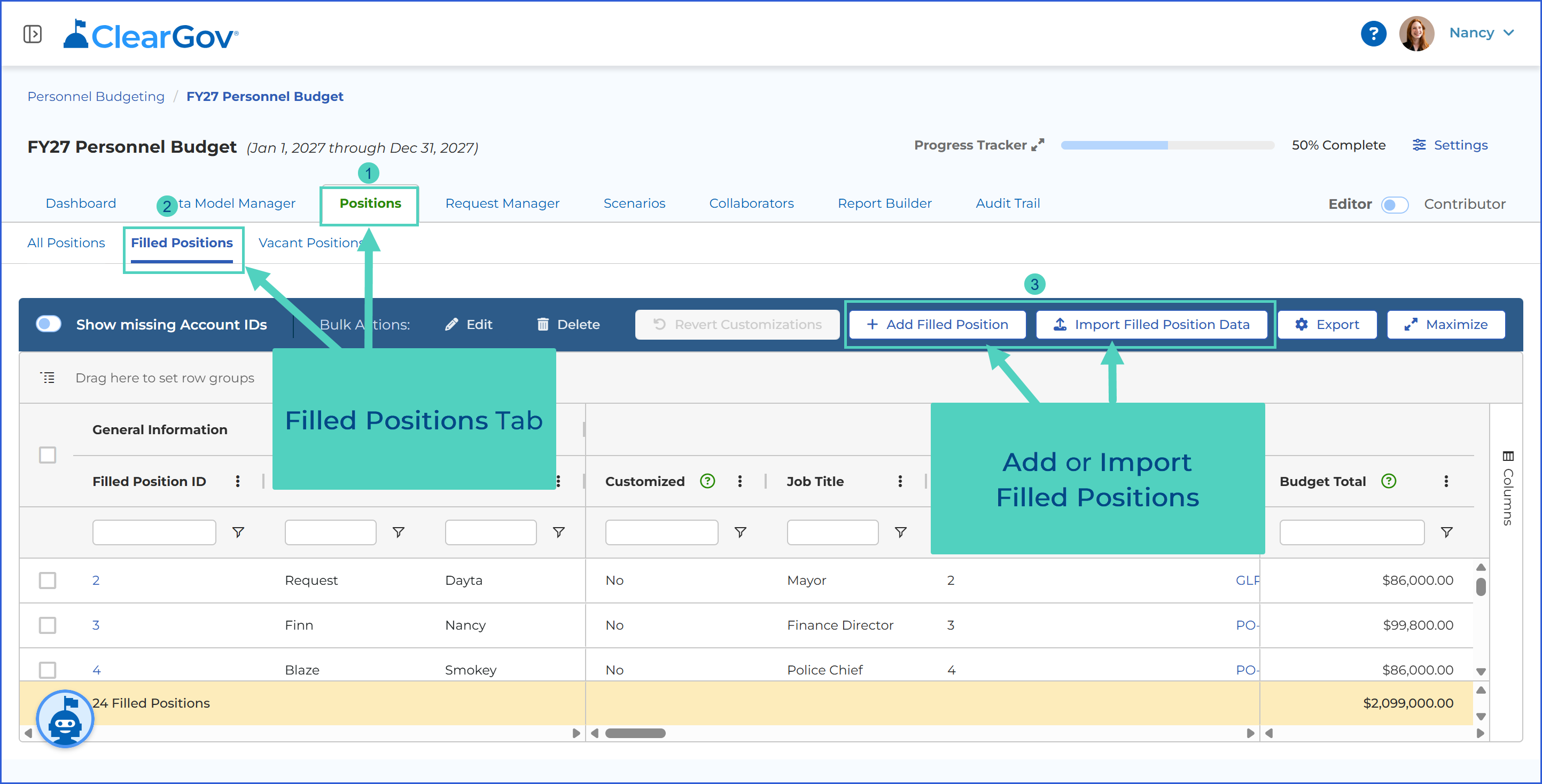Click the Budget Total help icon
The height and width of the screenshot is (784, 1542).
tap(1388, 481)
